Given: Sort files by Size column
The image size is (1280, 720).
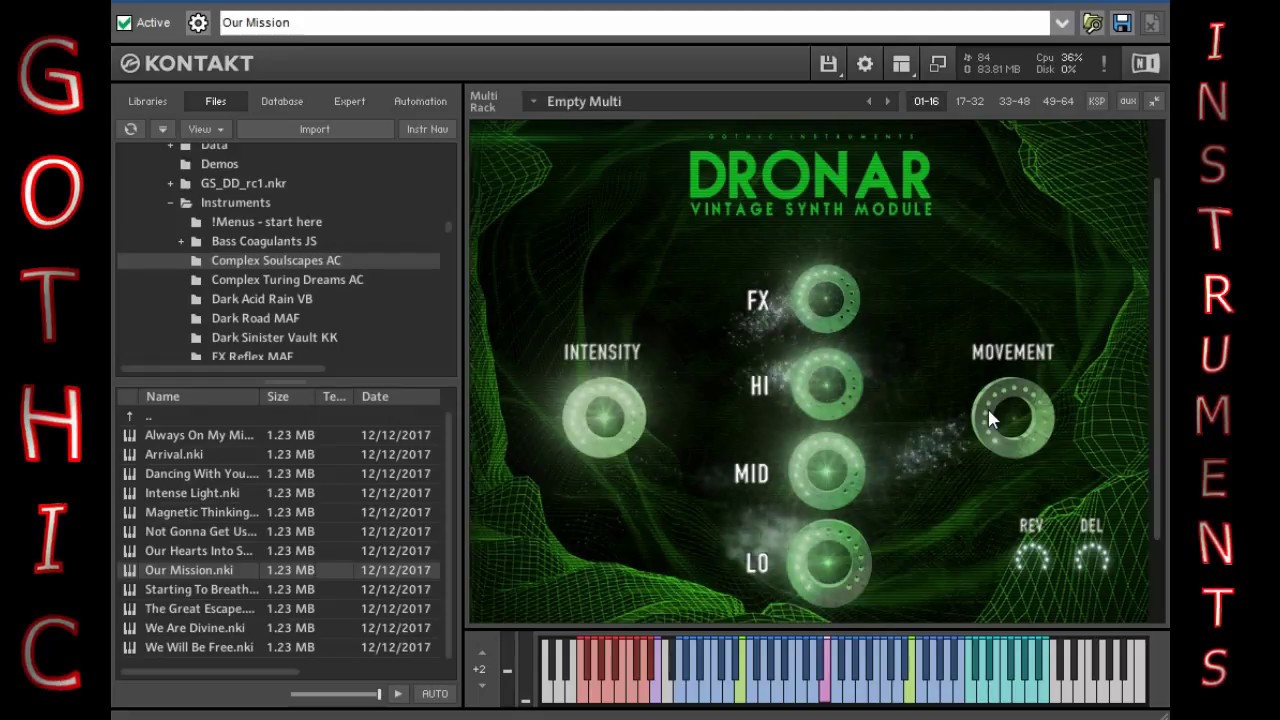Looking at the screenshot, I should 289,397.
